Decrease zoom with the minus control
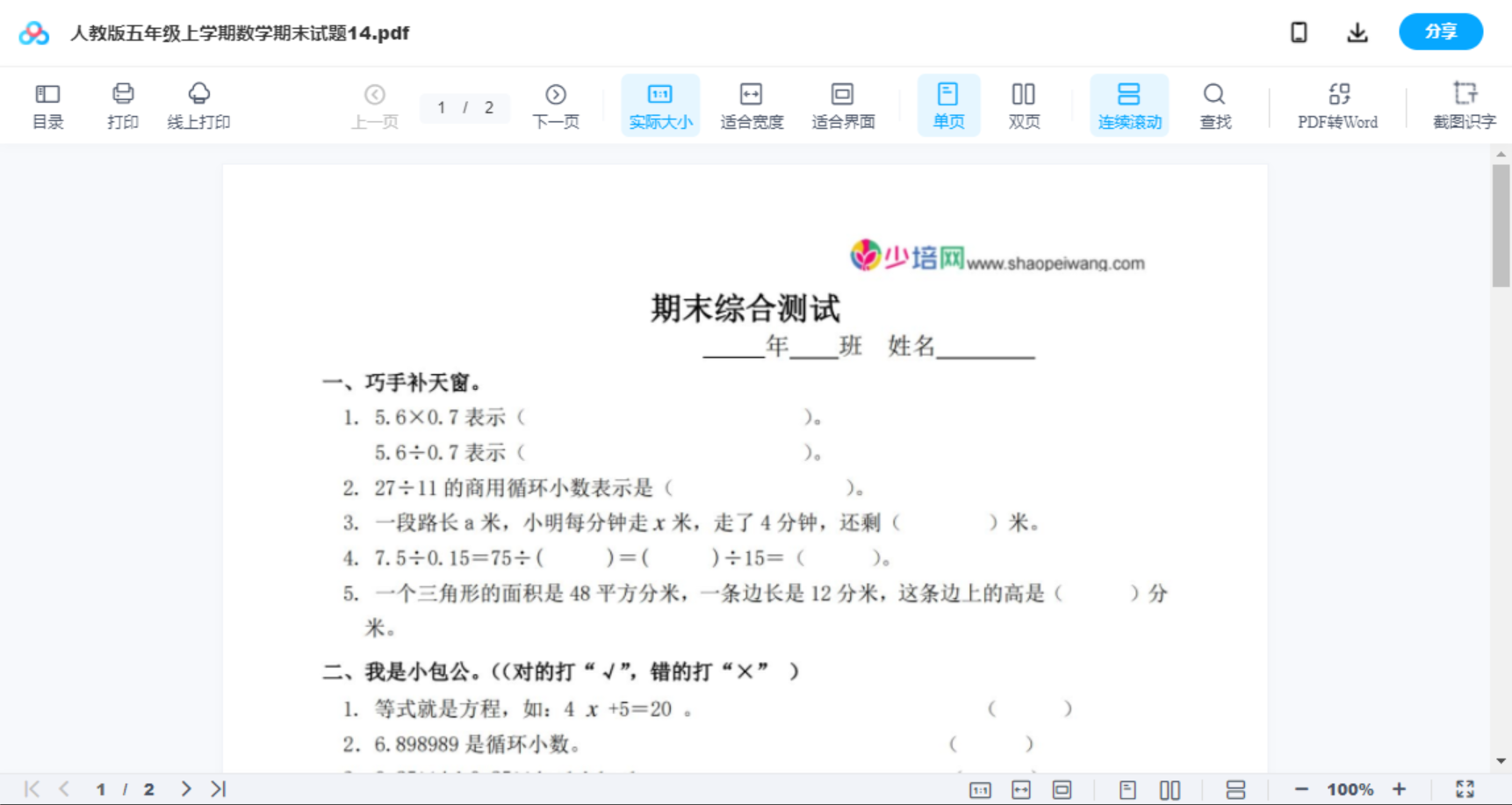The height and width of the screenshot is (805, 1512). (1303, 788)
